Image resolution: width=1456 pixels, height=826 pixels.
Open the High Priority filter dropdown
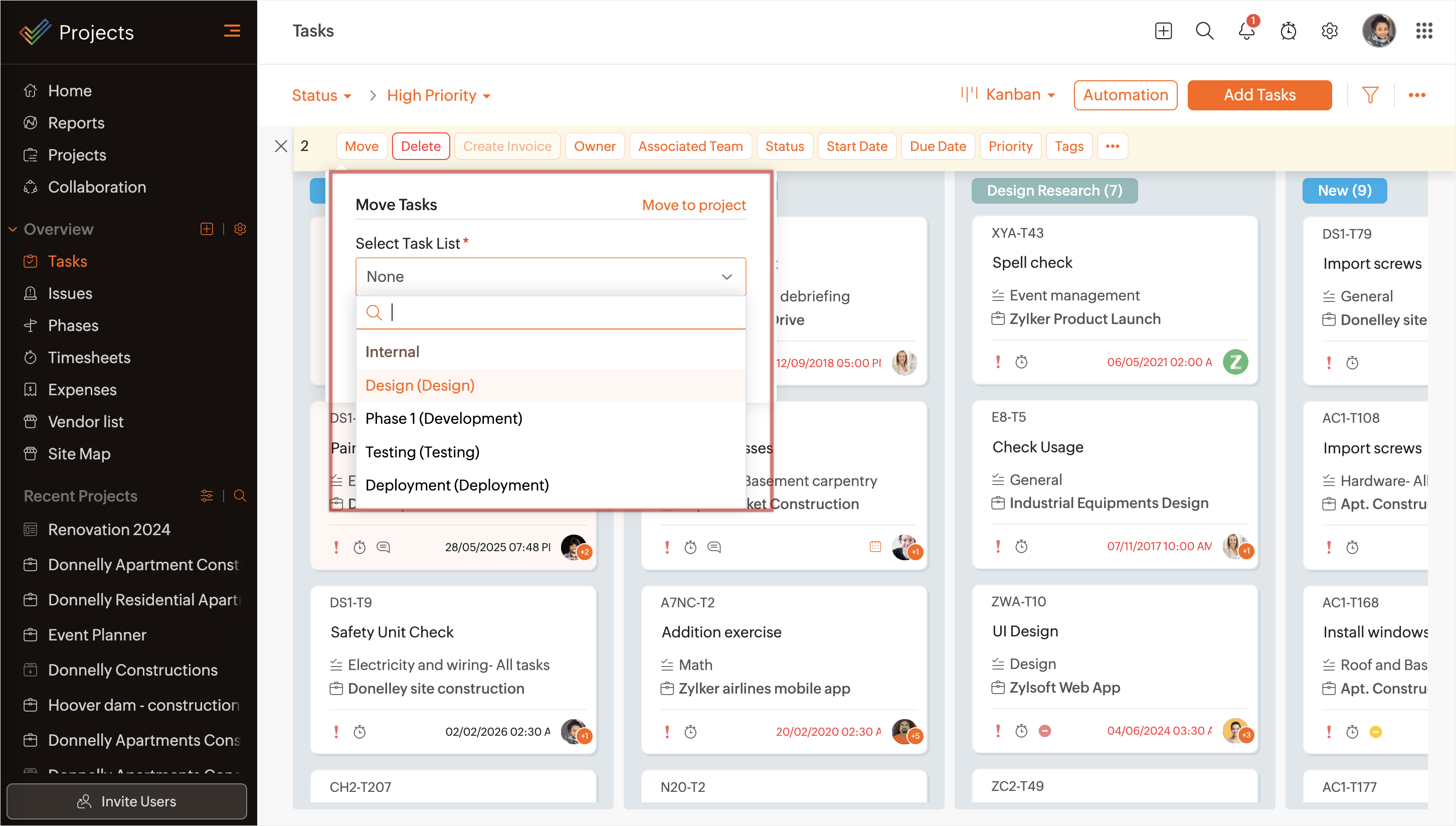tap(438, 95)
